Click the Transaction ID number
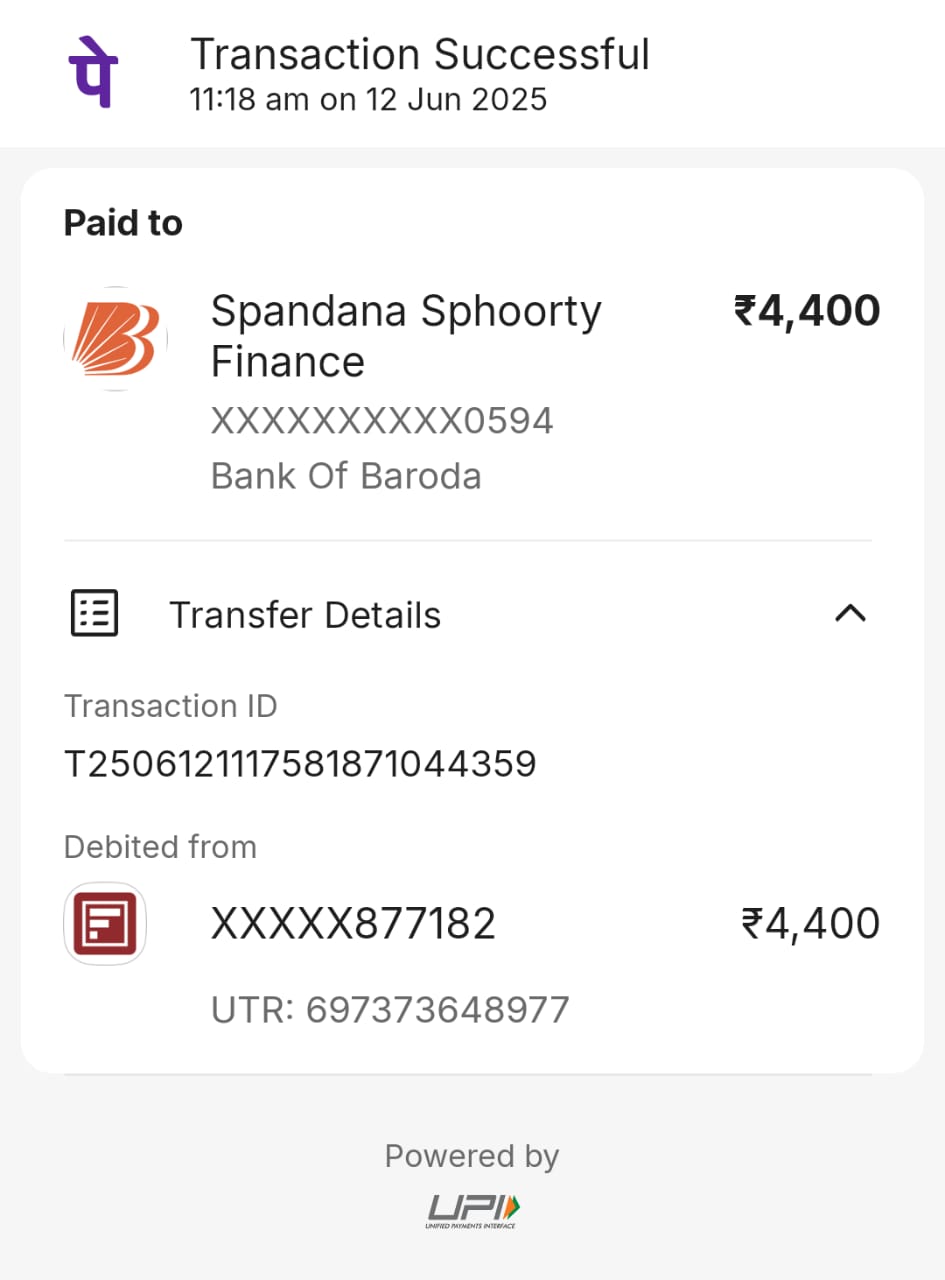945x1280 pixels. click(300, 765)
